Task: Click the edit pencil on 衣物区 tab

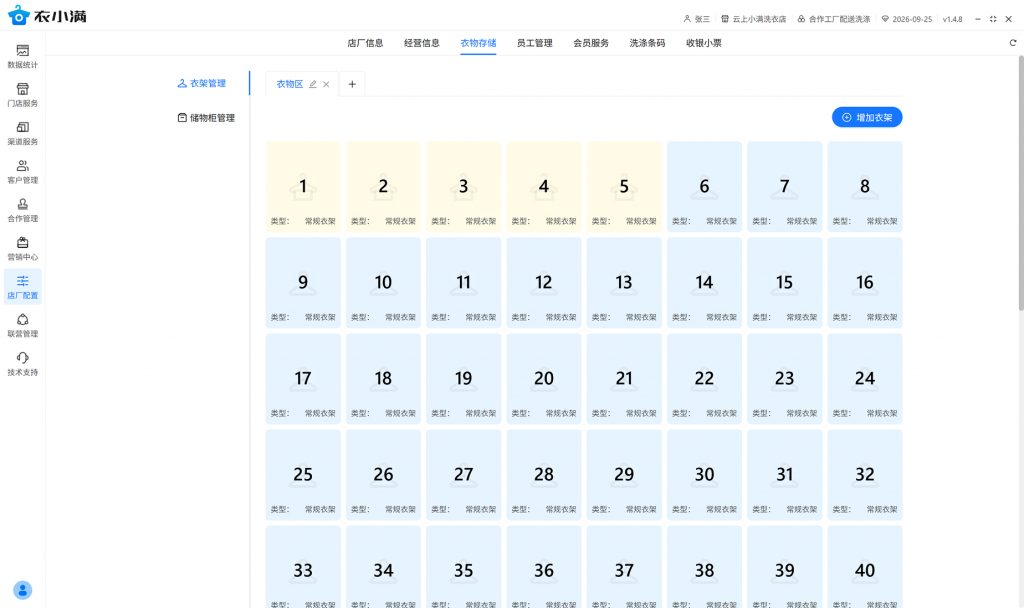Action: click(313, 85)
